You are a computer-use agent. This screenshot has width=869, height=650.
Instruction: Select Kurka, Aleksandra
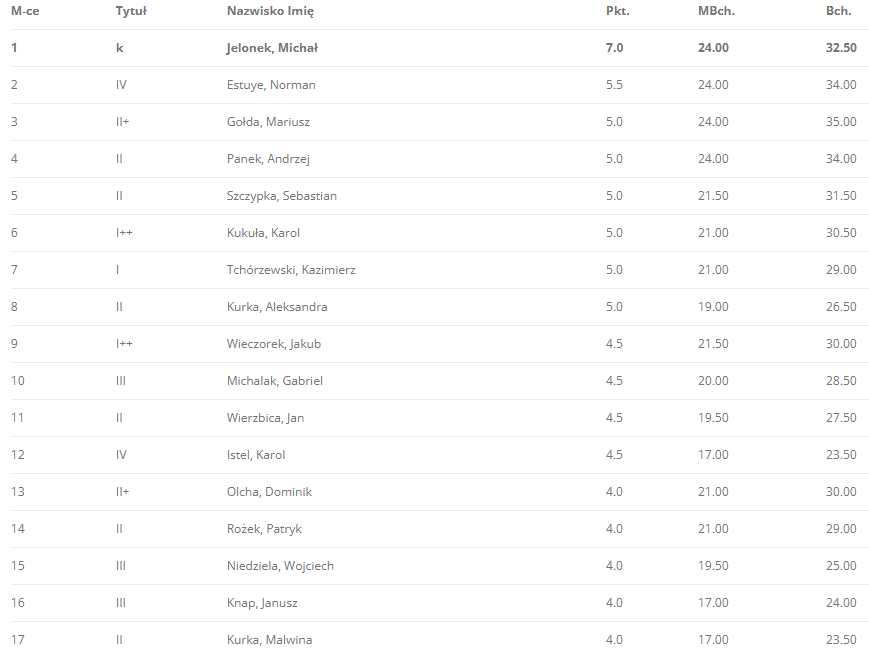click(x=277, y=307)
